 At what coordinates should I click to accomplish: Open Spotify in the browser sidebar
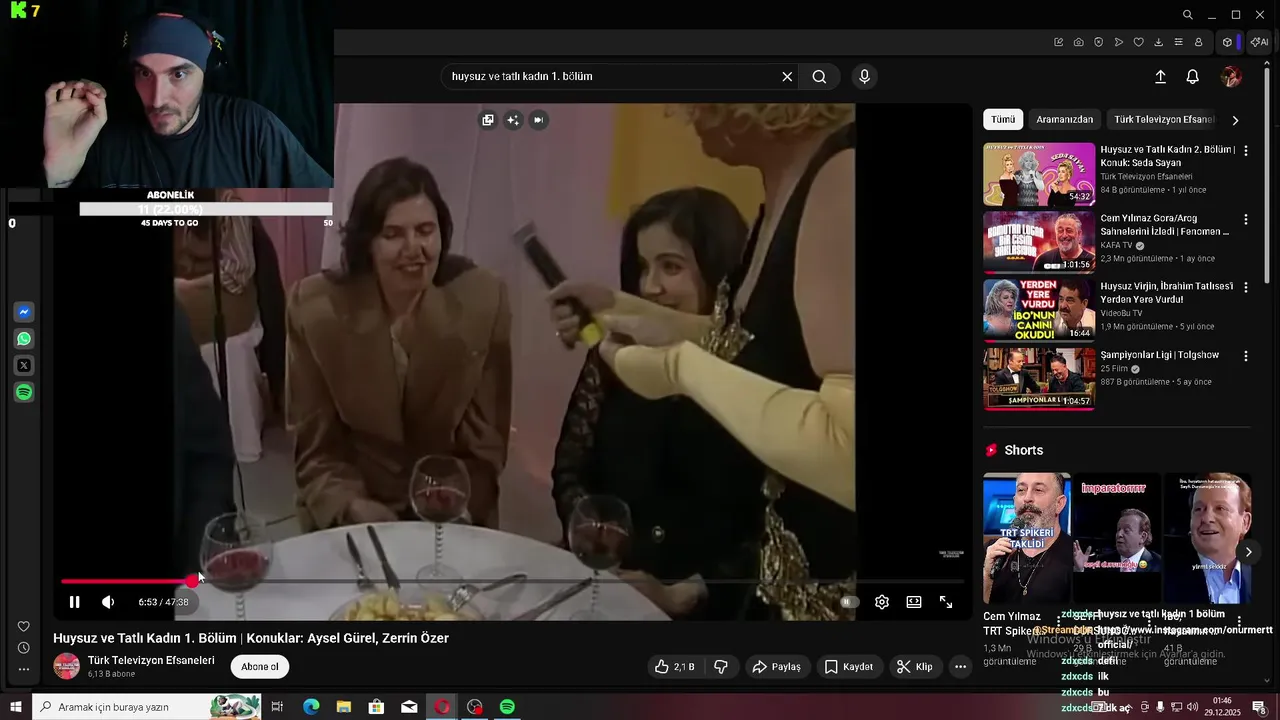pos(24,393)
